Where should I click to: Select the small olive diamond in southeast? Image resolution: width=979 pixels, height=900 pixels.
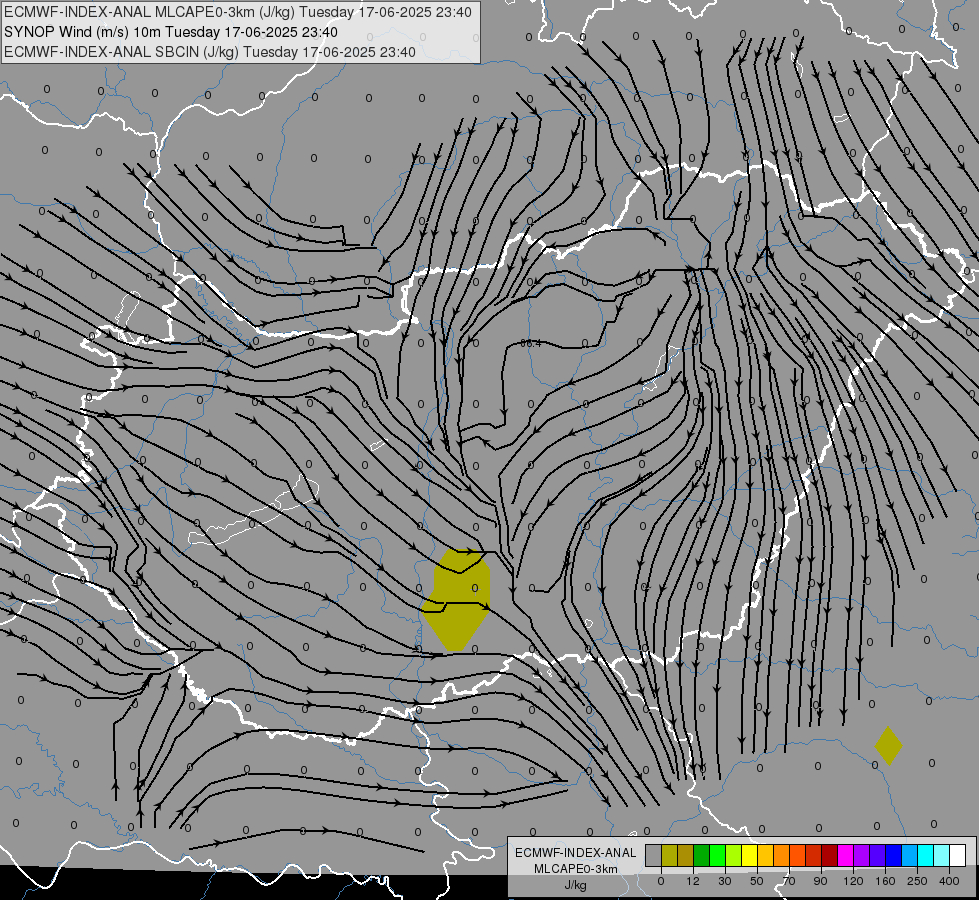pyautogui.click(x=888, y=746)
